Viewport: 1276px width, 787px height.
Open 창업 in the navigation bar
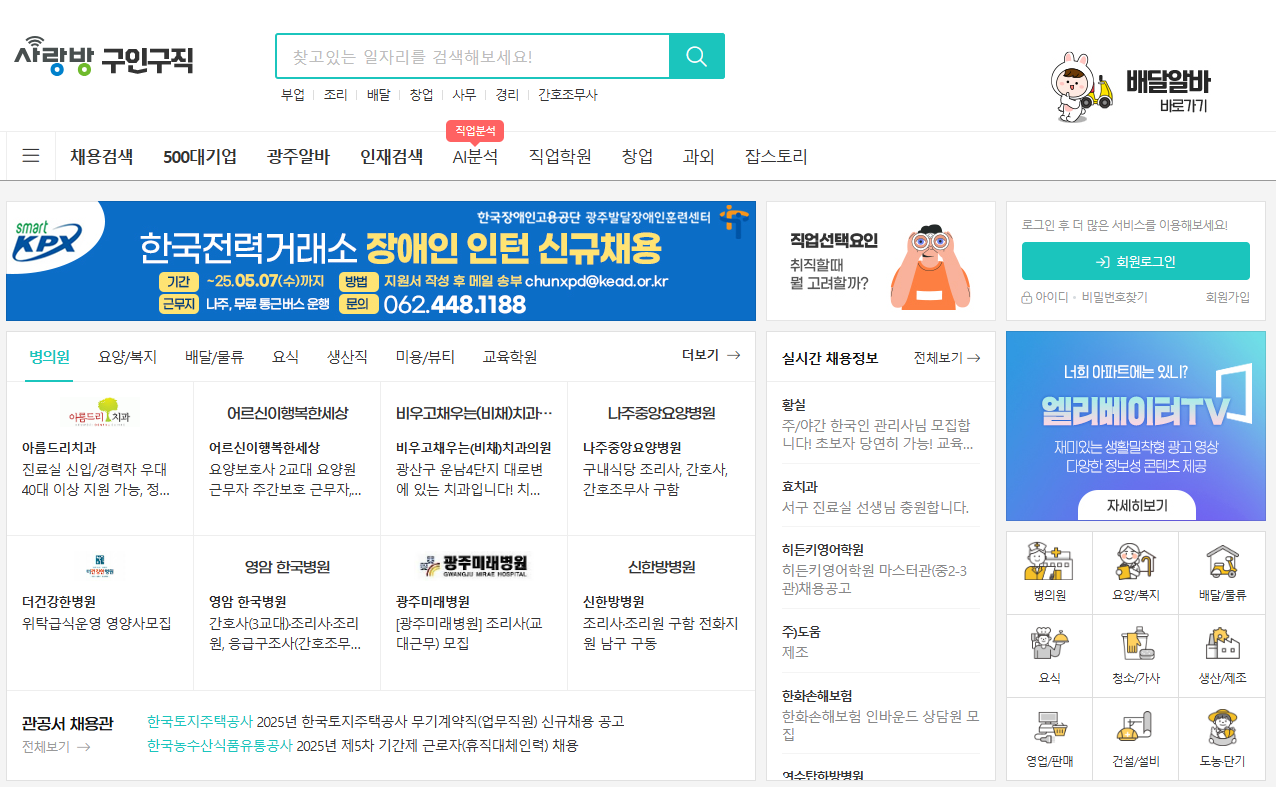(637, 156)
